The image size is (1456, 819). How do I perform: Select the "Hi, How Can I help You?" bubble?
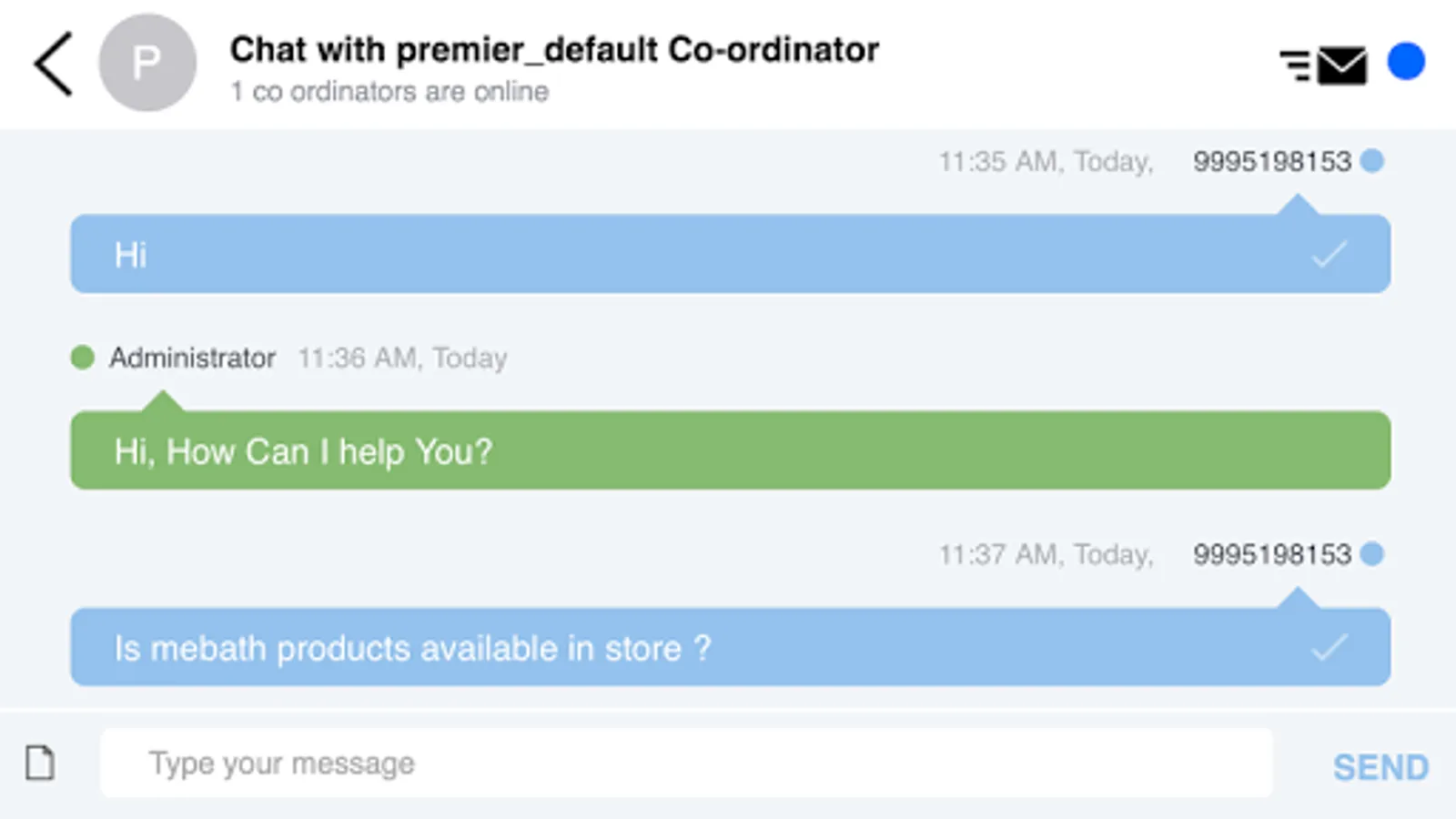coord(730,451)
